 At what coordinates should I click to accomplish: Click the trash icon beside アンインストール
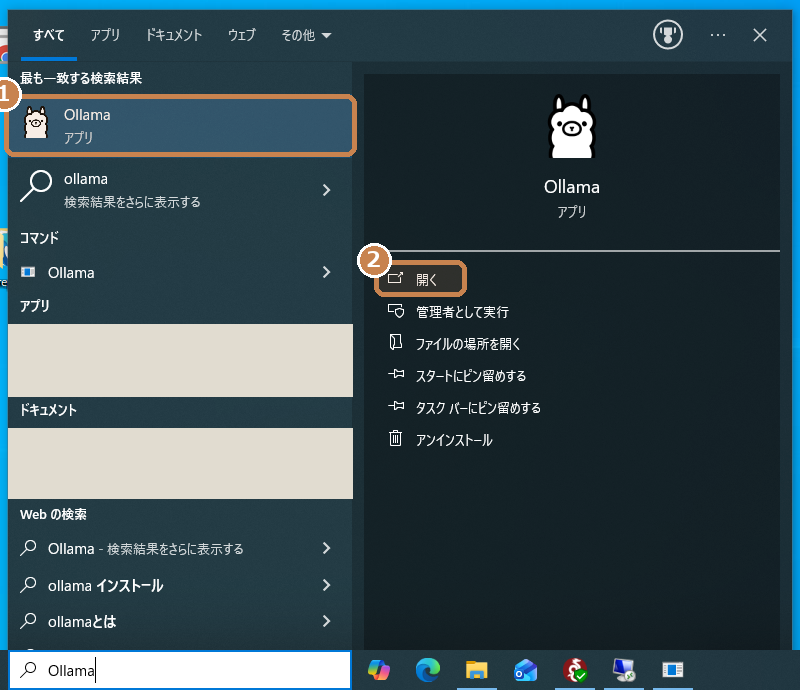pos(395,438)
